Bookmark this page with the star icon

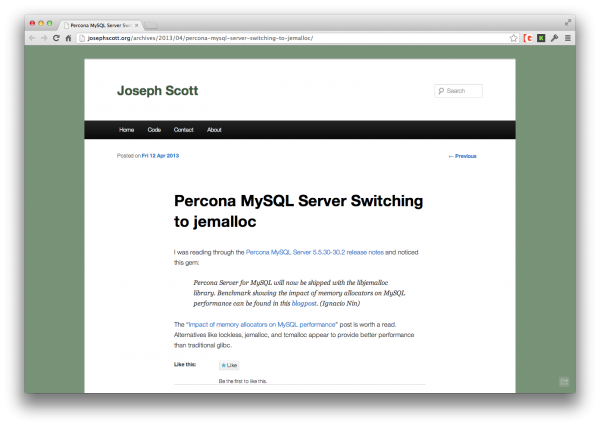514,38
